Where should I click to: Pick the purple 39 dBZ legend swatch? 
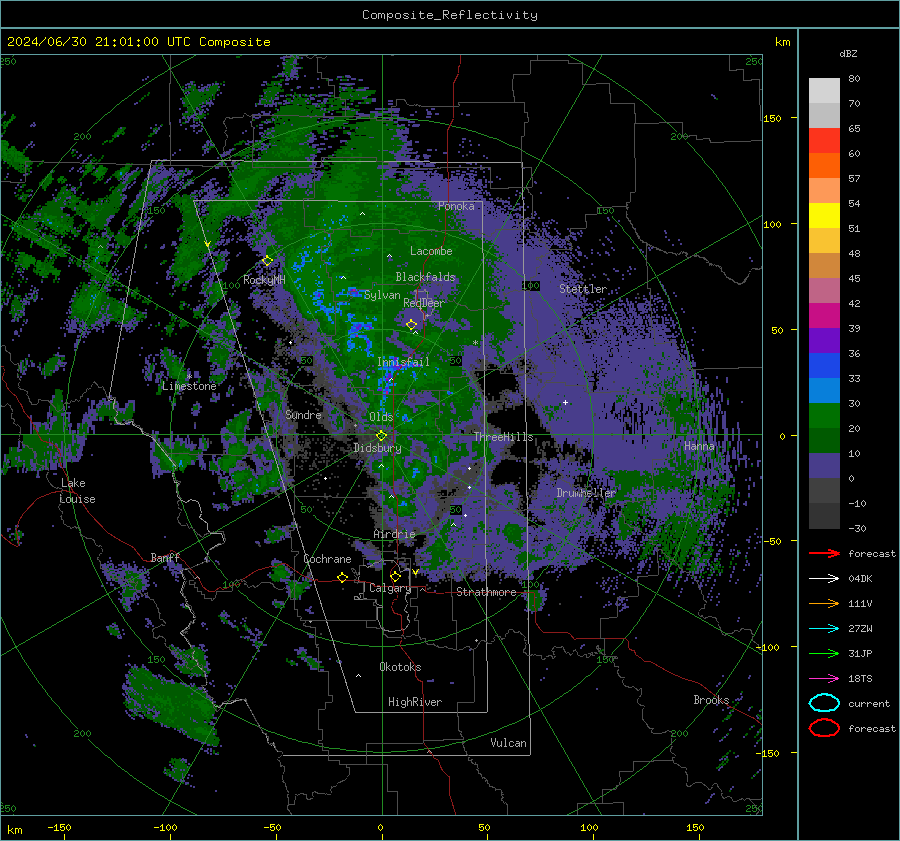point(824,340)
